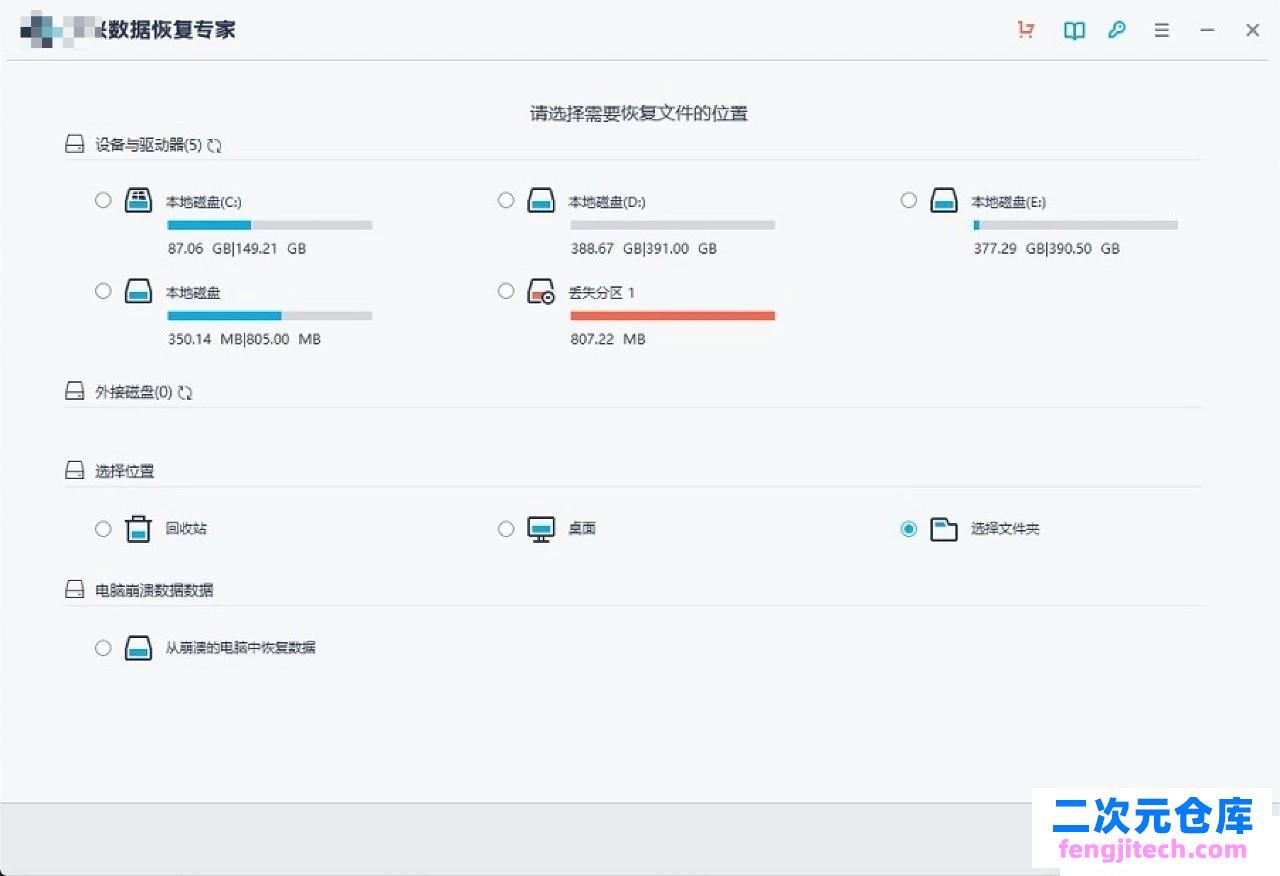Viewport: 1280px width, 876px height.
Task: Click the 本地磁盘(C:) label
Action: pyautogui.click(x=204, y=202)
